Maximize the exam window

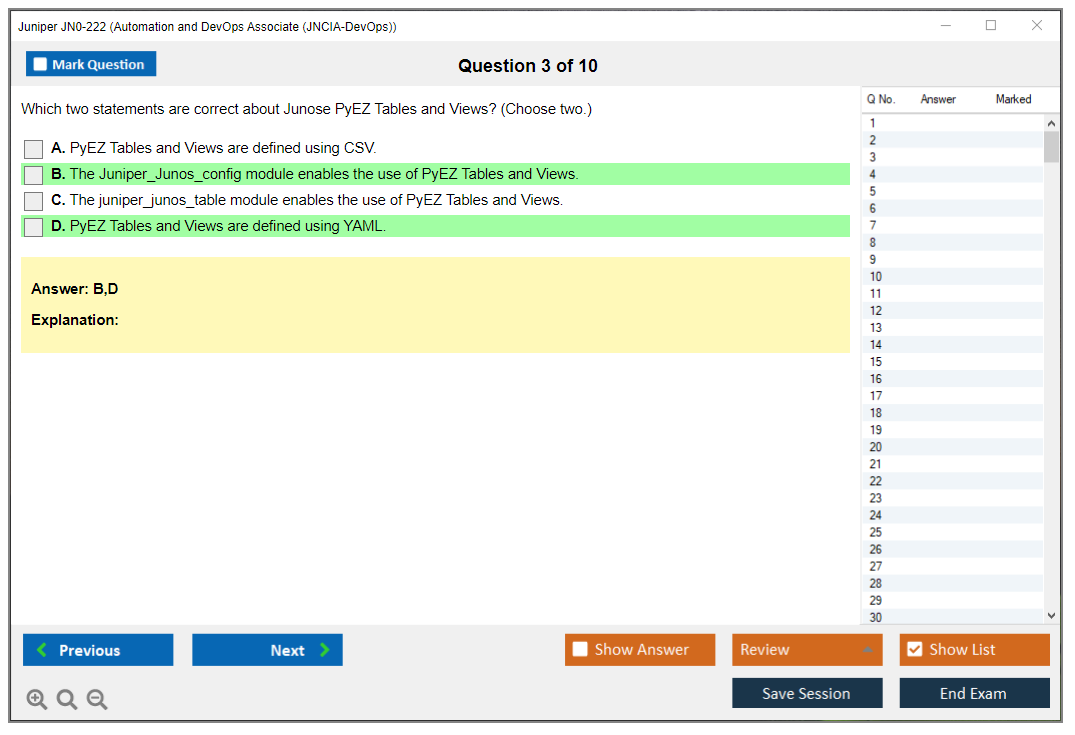[991, 26]
